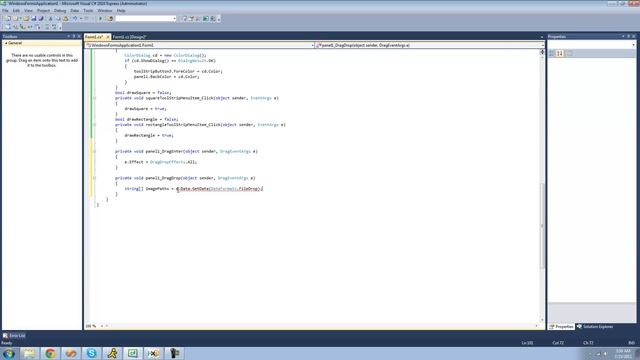The image size is (640, 360).
Task: Switch to the Solution Explorer tab
Action: pyautogui.click(x=595, y=327)
